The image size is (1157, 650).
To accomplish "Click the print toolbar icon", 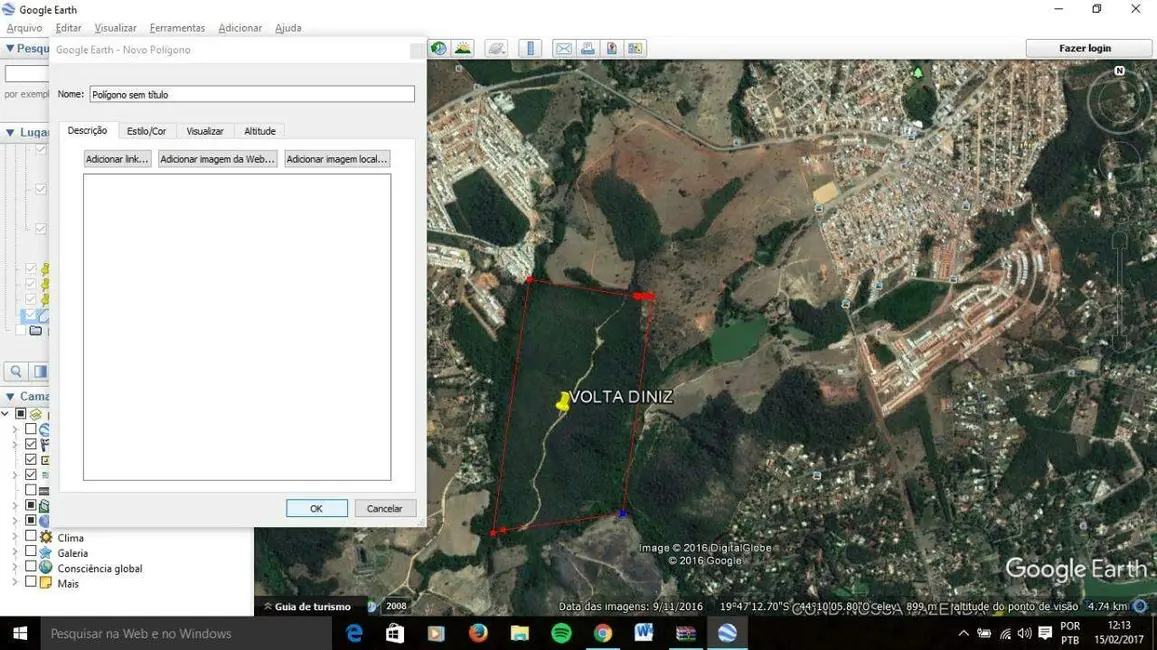I will tap(587, 48).
